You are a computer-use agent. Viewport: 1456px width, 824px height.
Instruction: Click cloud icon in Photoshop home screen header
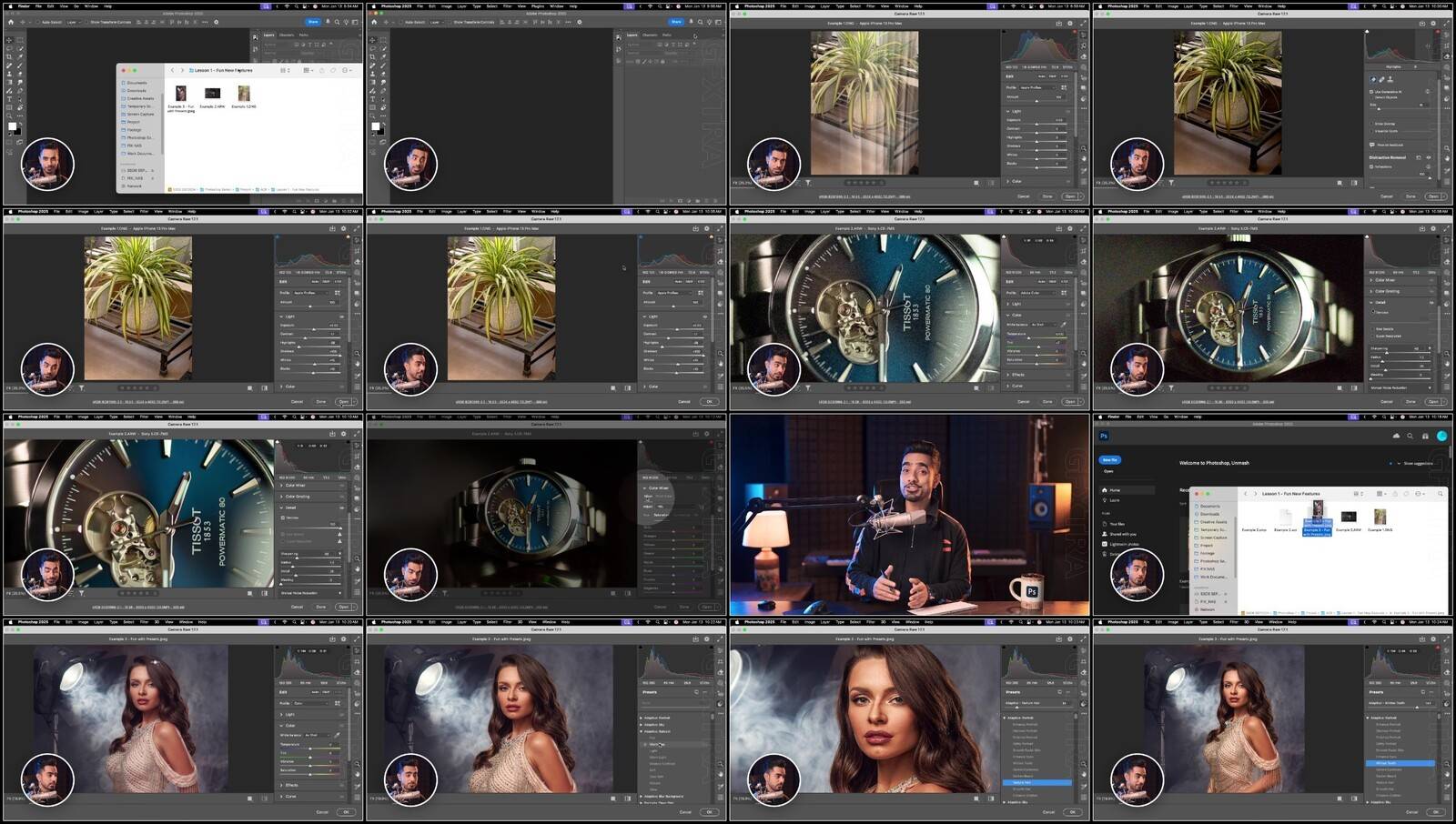click(1396, 436)
